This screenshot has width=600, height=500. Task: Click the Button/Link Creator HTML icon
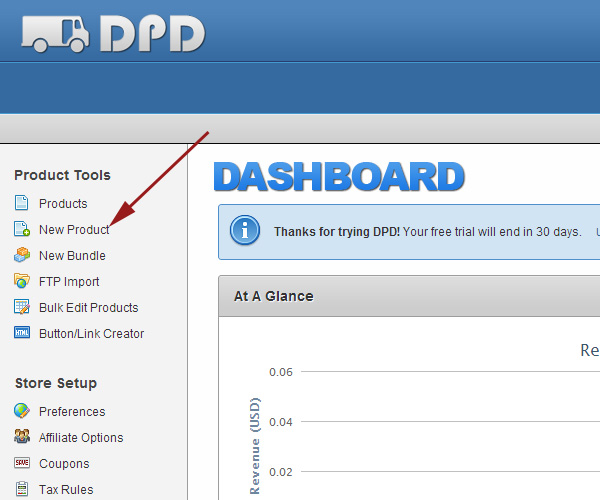pos(22,333)
